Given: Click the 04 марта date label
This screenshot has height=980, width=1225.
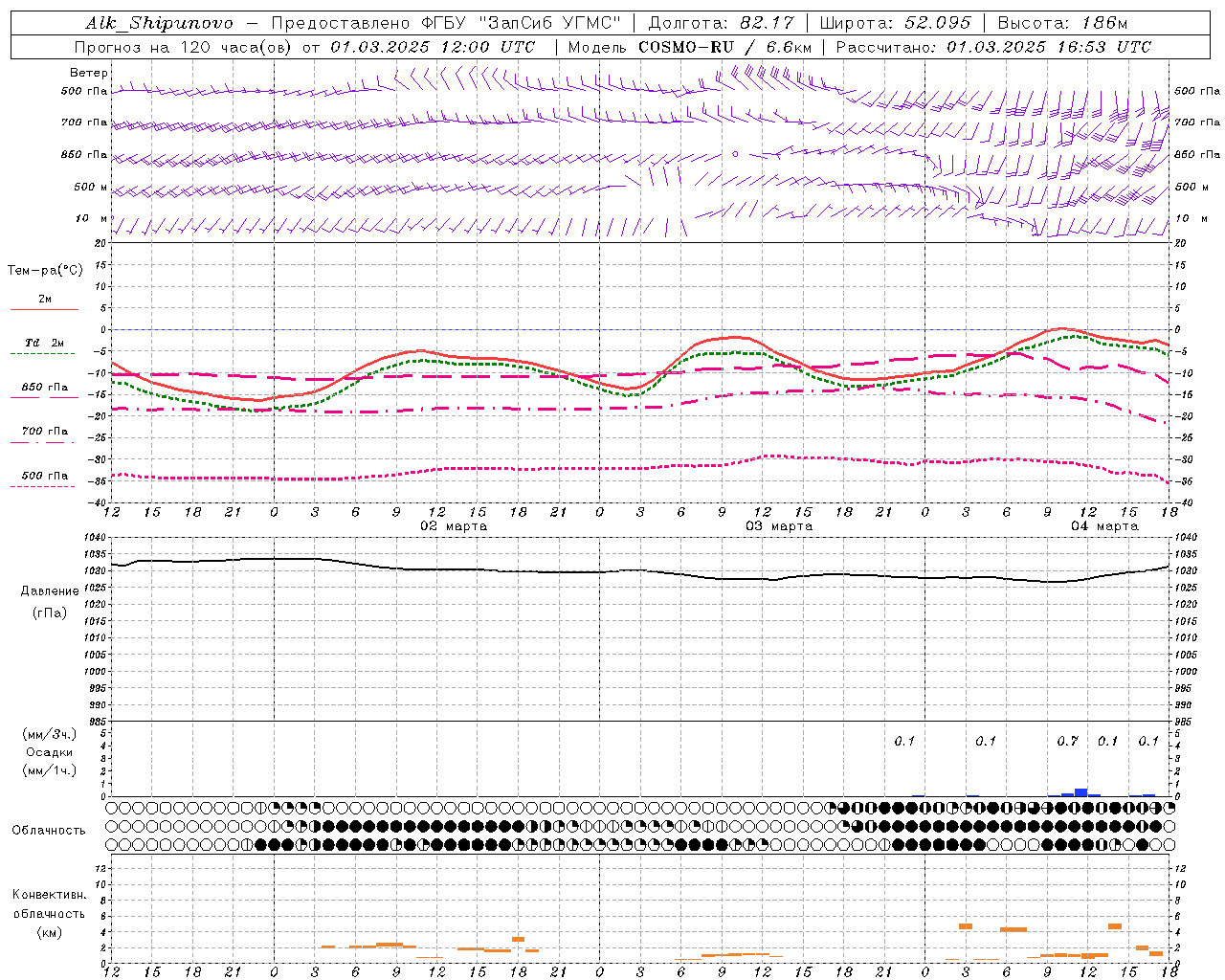Looking at the screenshot, I should click(1104, 526).
